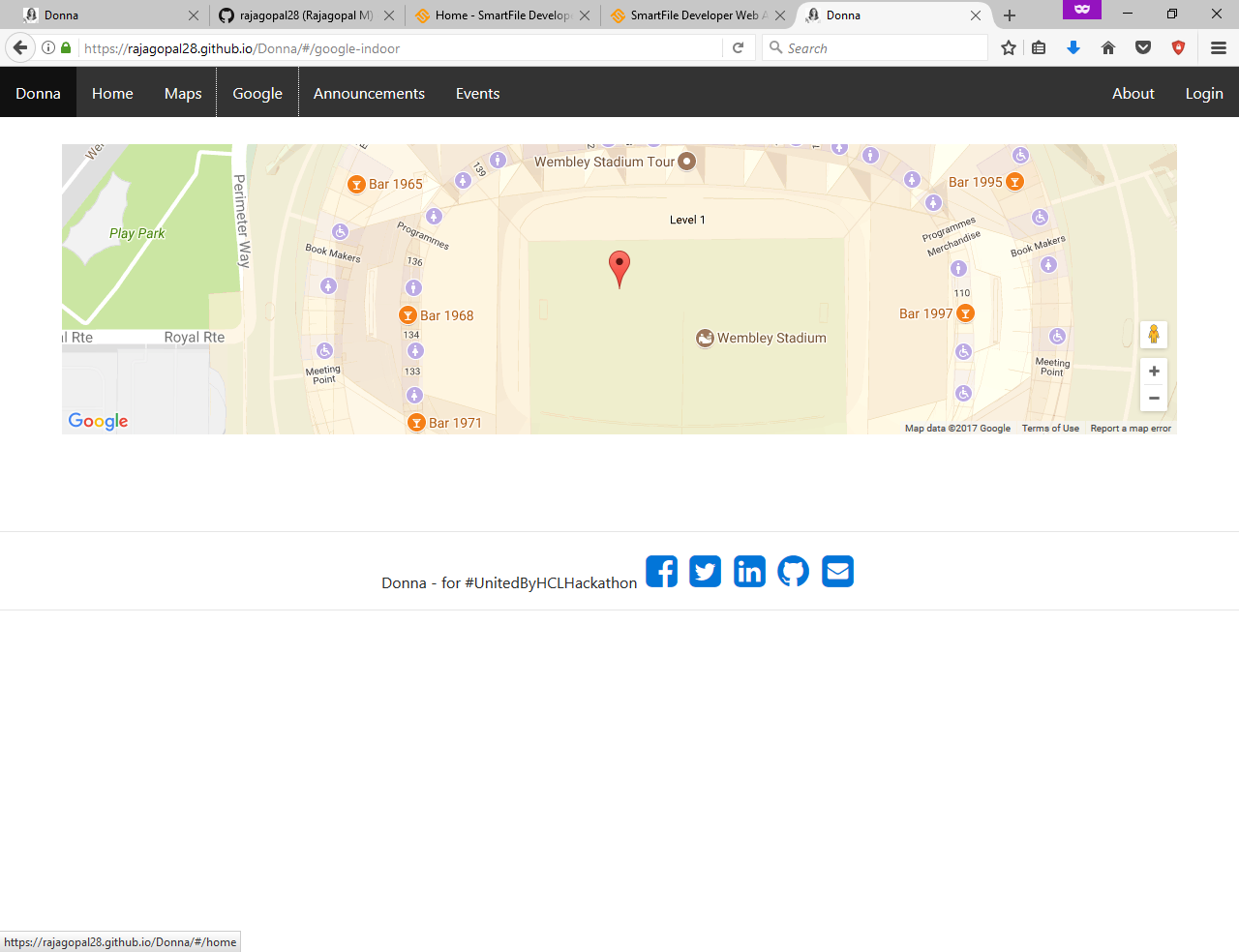Click the Wembley Stadium place marker
Viewport: 1239px width, 952px height.
tap(705, 338)
